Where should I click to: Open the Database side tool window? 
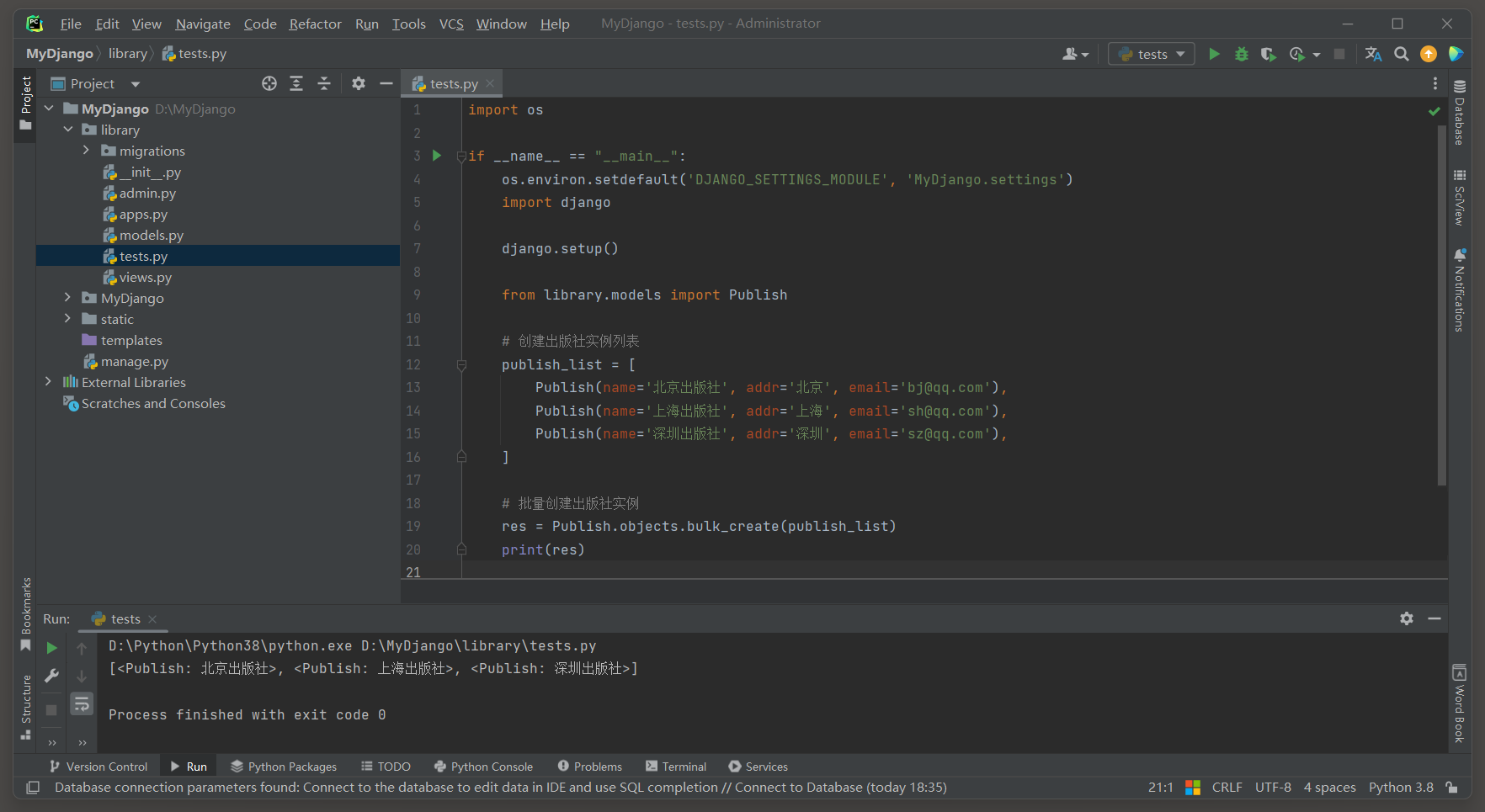click(x=1460, y=113)
